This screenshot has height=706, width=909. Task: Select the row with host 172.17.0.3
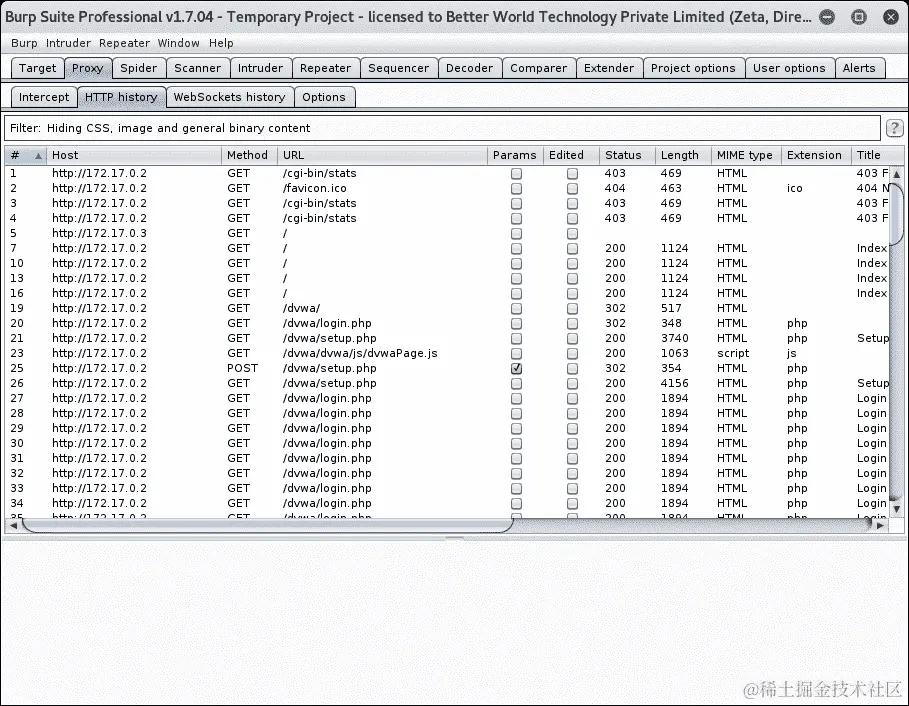point(446,234)
